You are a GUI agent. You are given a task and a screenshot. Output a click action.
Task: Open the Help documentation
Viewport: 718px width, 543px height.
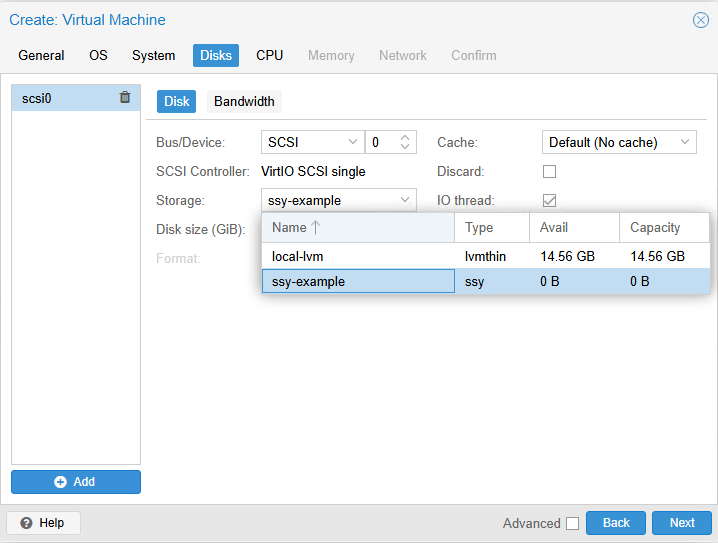43,523
